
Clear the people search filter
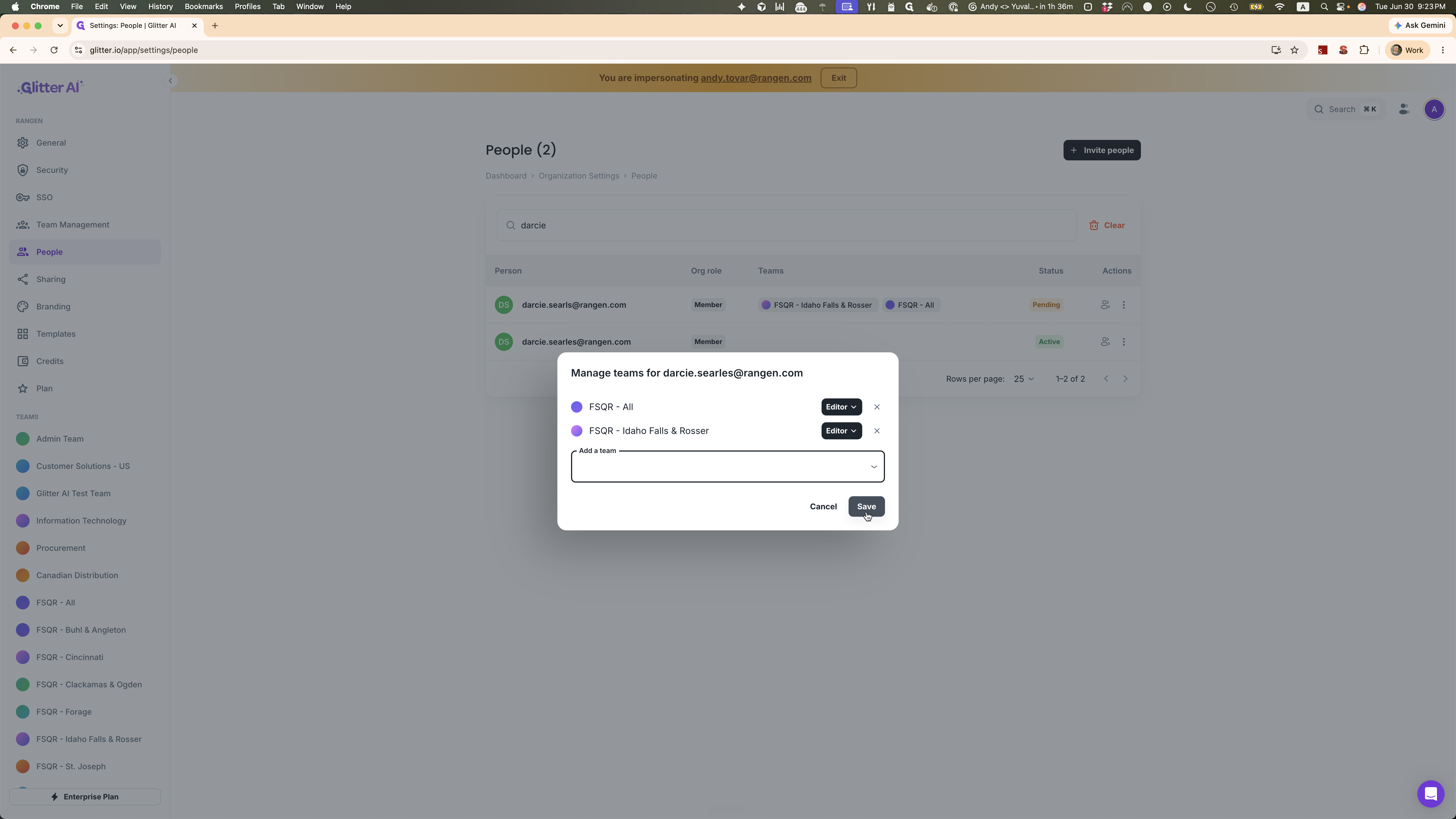click(x=1107, y=226)
